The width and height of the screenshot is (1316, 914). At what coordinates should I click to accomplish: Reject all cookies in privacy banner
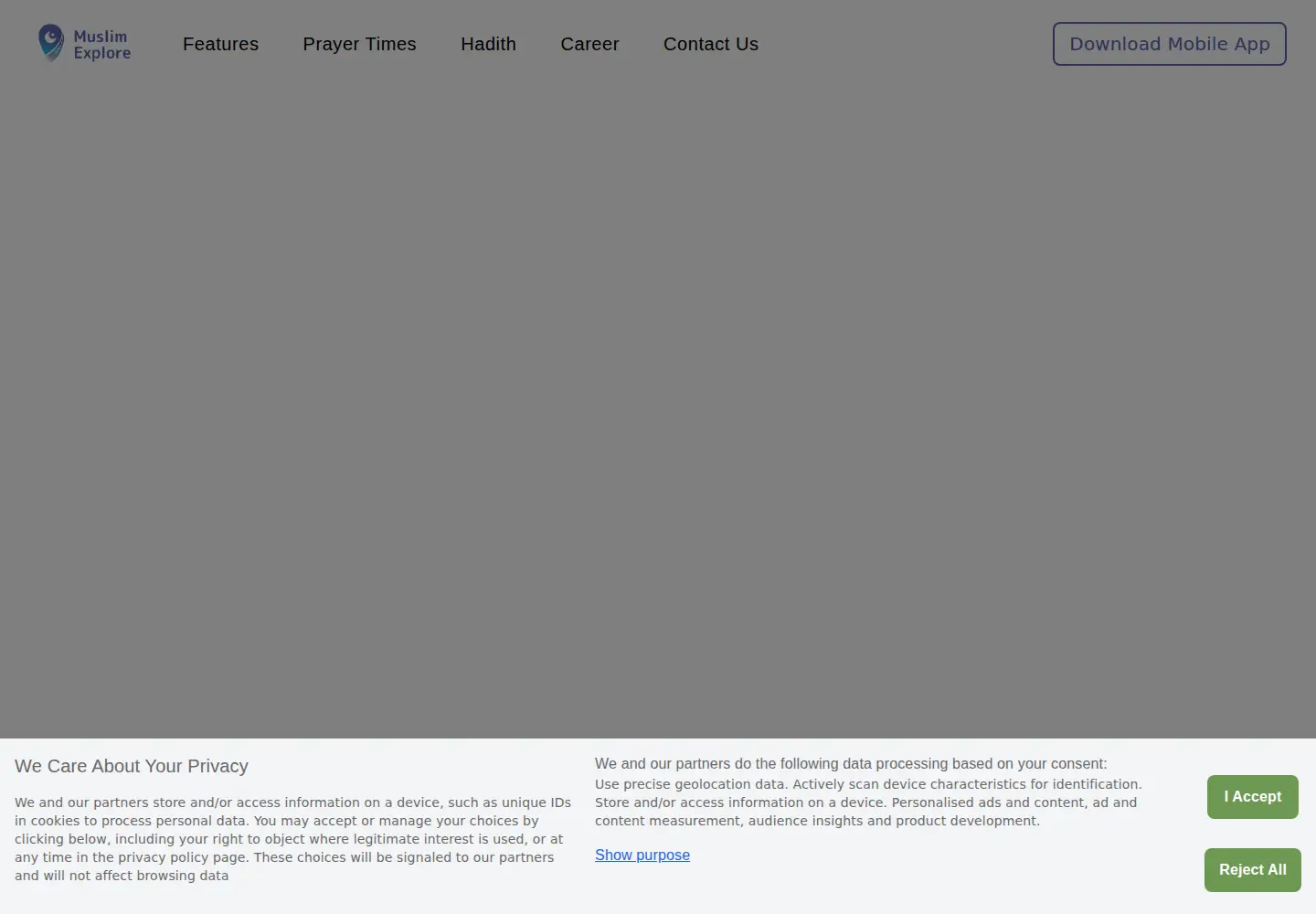(1253, 870)
